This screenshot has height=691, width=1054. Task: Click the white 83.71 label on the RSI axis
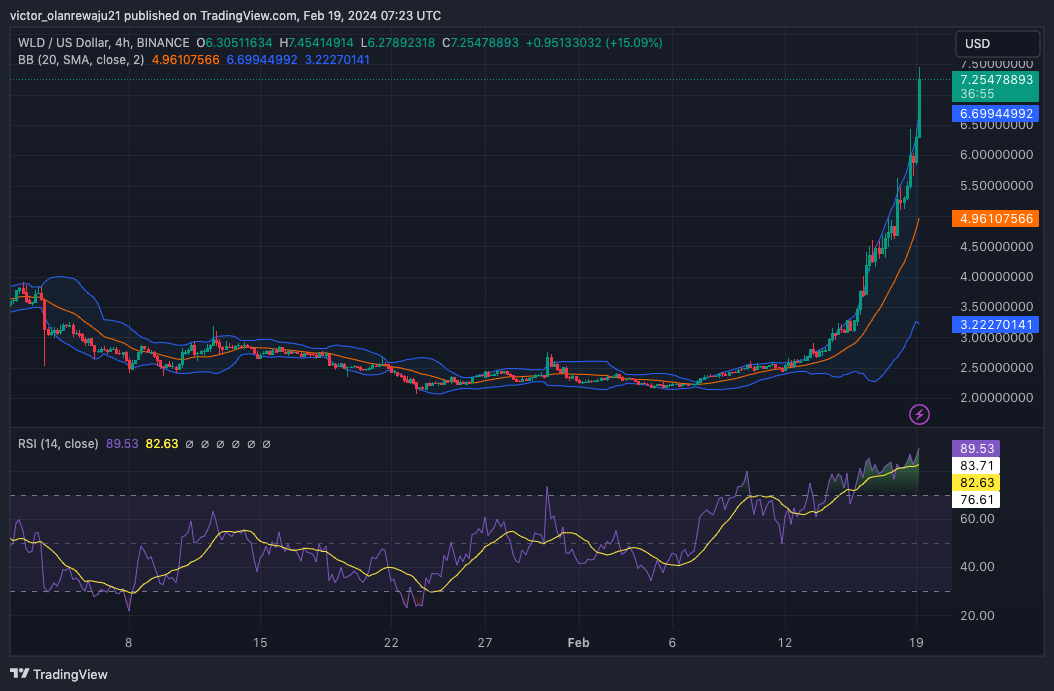point(976,466)
